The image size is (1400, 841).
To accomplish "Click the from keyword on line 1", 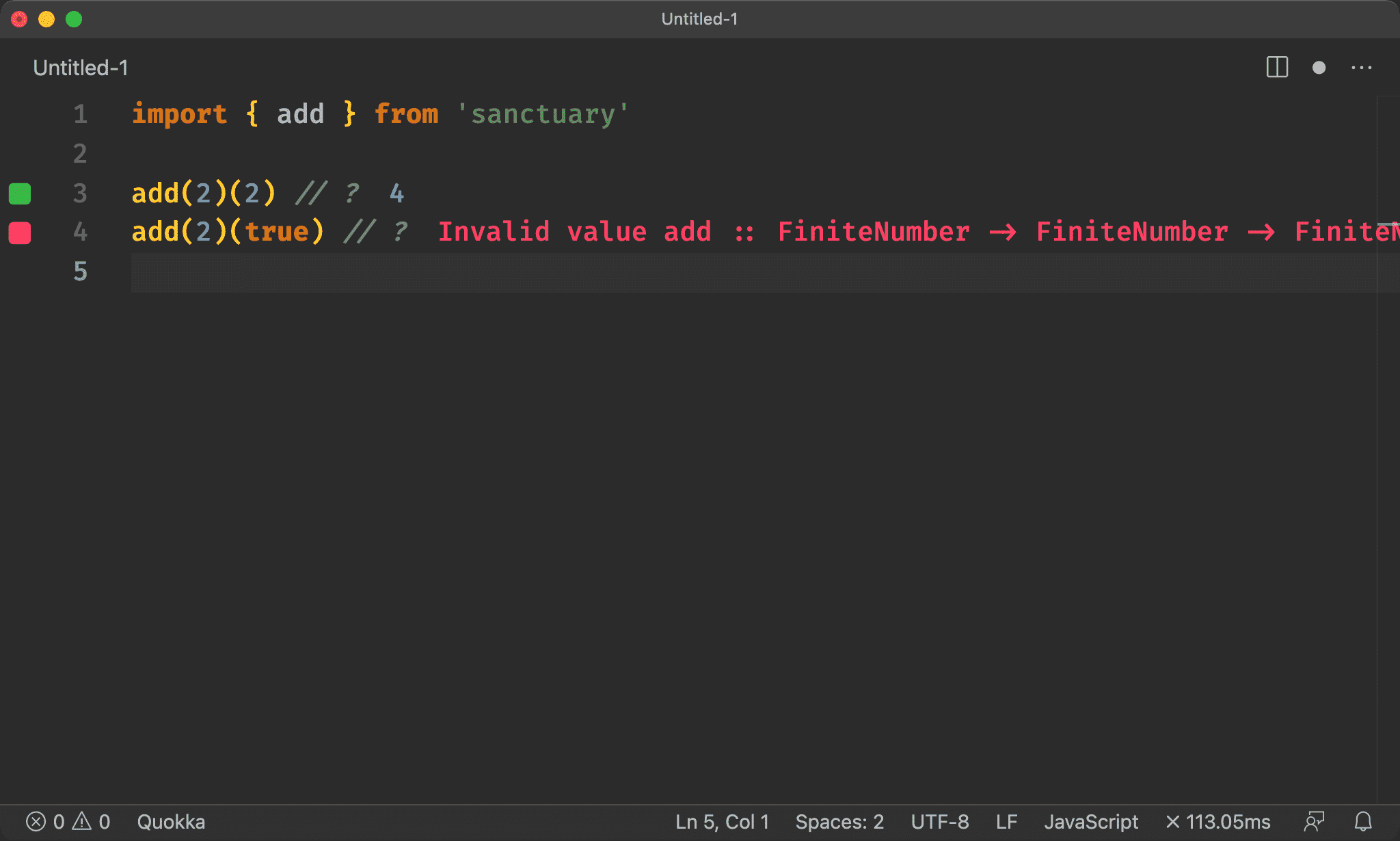I will pyautogui.click(x=406, y=114).
